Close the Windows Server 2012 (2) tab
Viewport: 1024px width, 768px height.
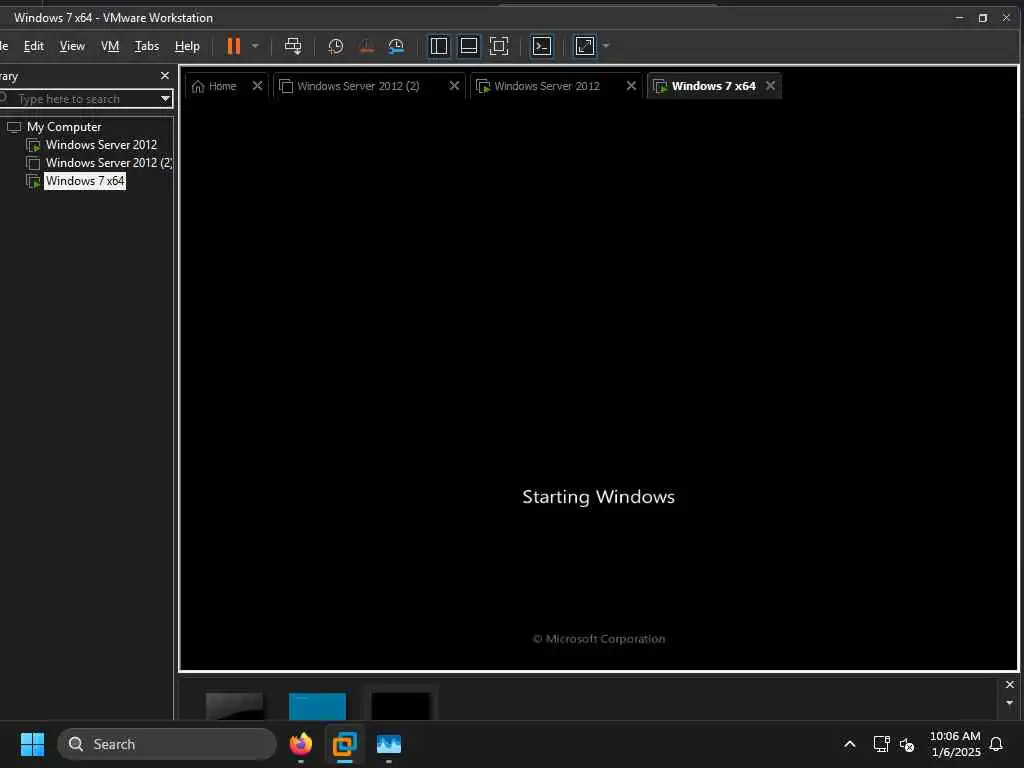click(x=455, y=86)
